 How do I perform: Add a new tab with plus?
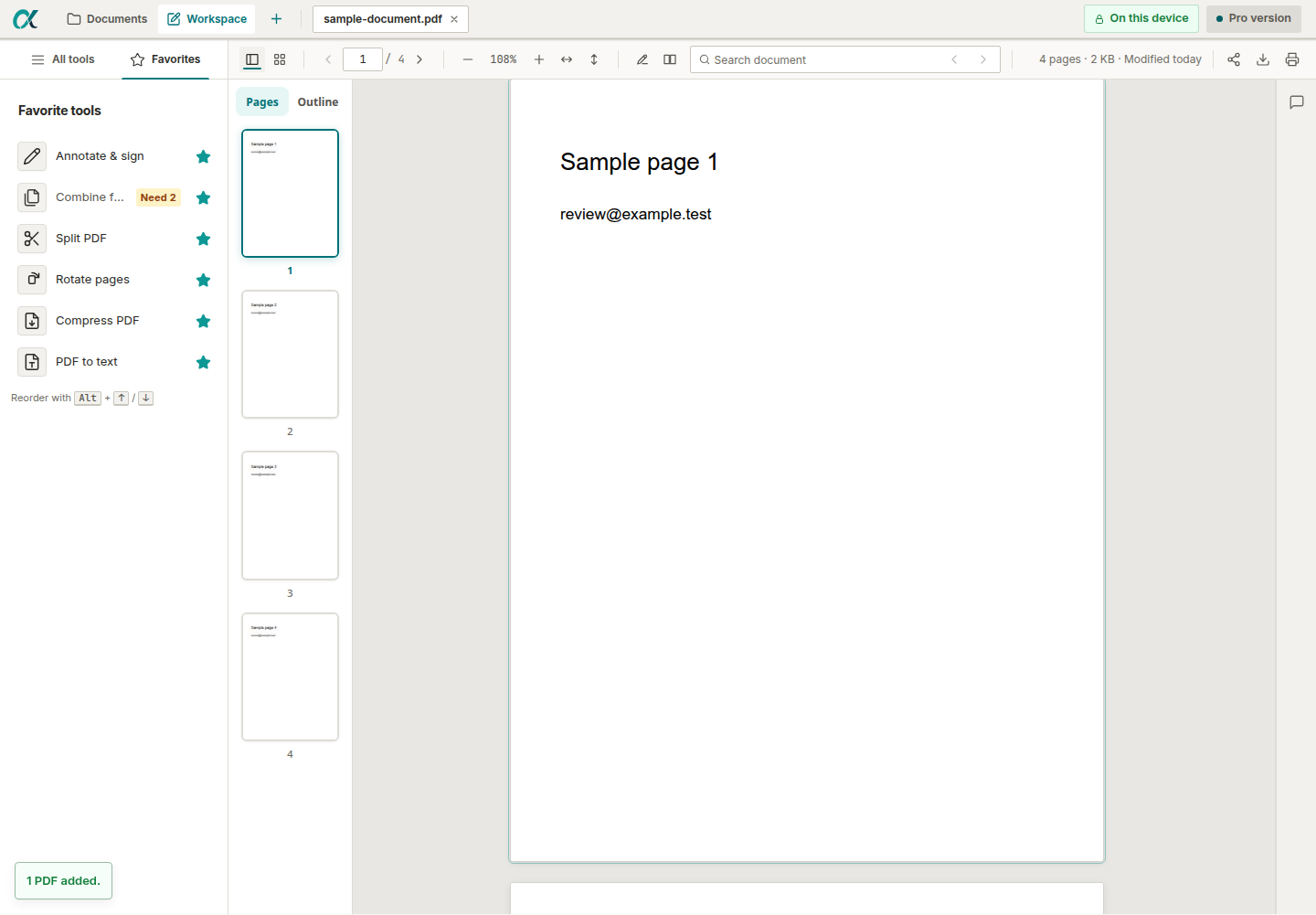click(x=276, y=18)
